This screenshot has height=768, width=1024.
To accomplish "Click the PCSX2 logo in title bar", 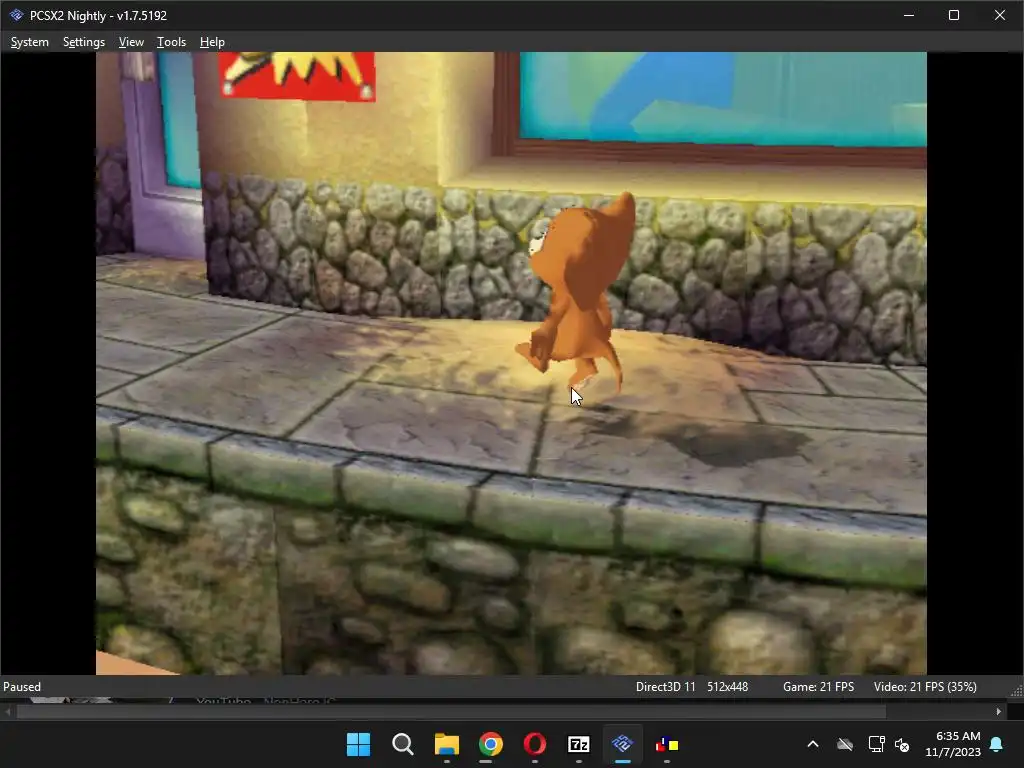I will click(x=16, y=15).
